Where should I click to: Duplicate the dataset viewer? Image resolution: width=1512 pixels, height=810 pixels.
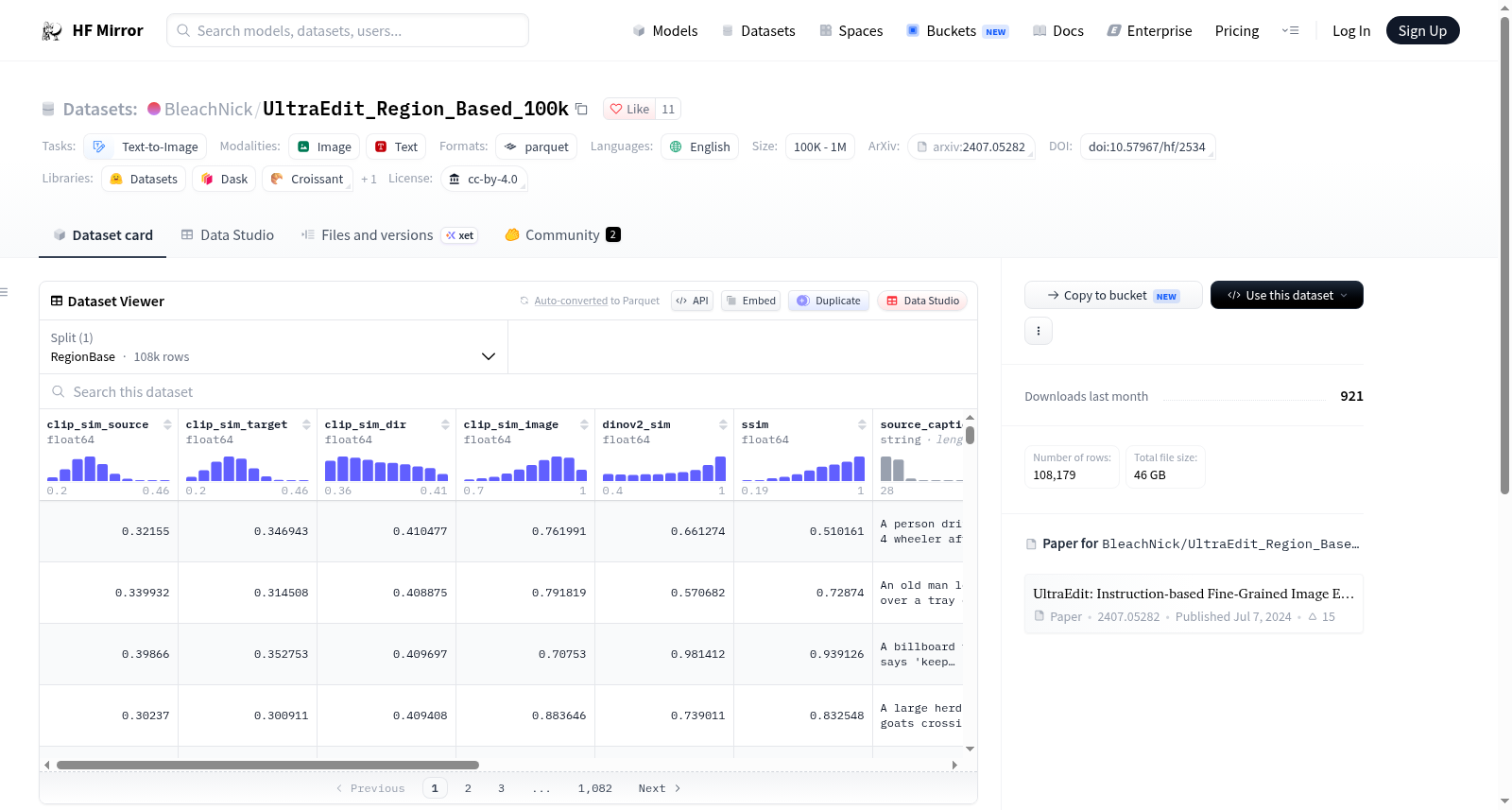point(829,301)
